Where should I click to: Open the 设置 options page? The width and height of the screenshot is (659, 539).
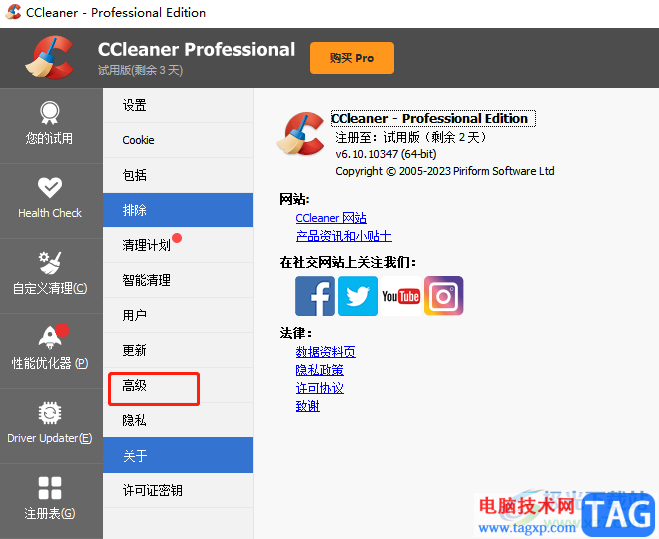pyautogui.click(x=178, y=105)
